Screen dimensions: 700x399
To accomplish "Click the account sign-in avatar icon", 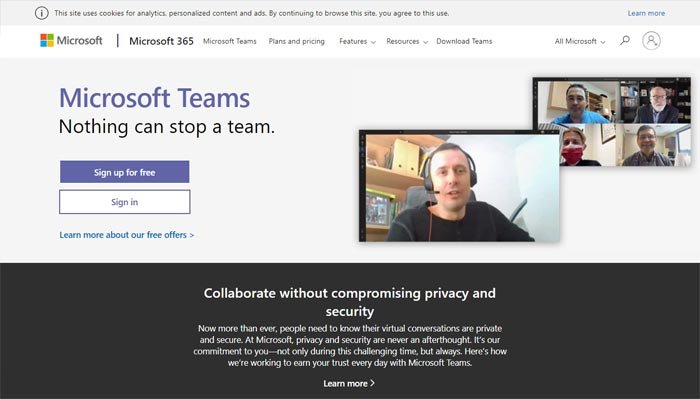I will (x=651, y=41).
